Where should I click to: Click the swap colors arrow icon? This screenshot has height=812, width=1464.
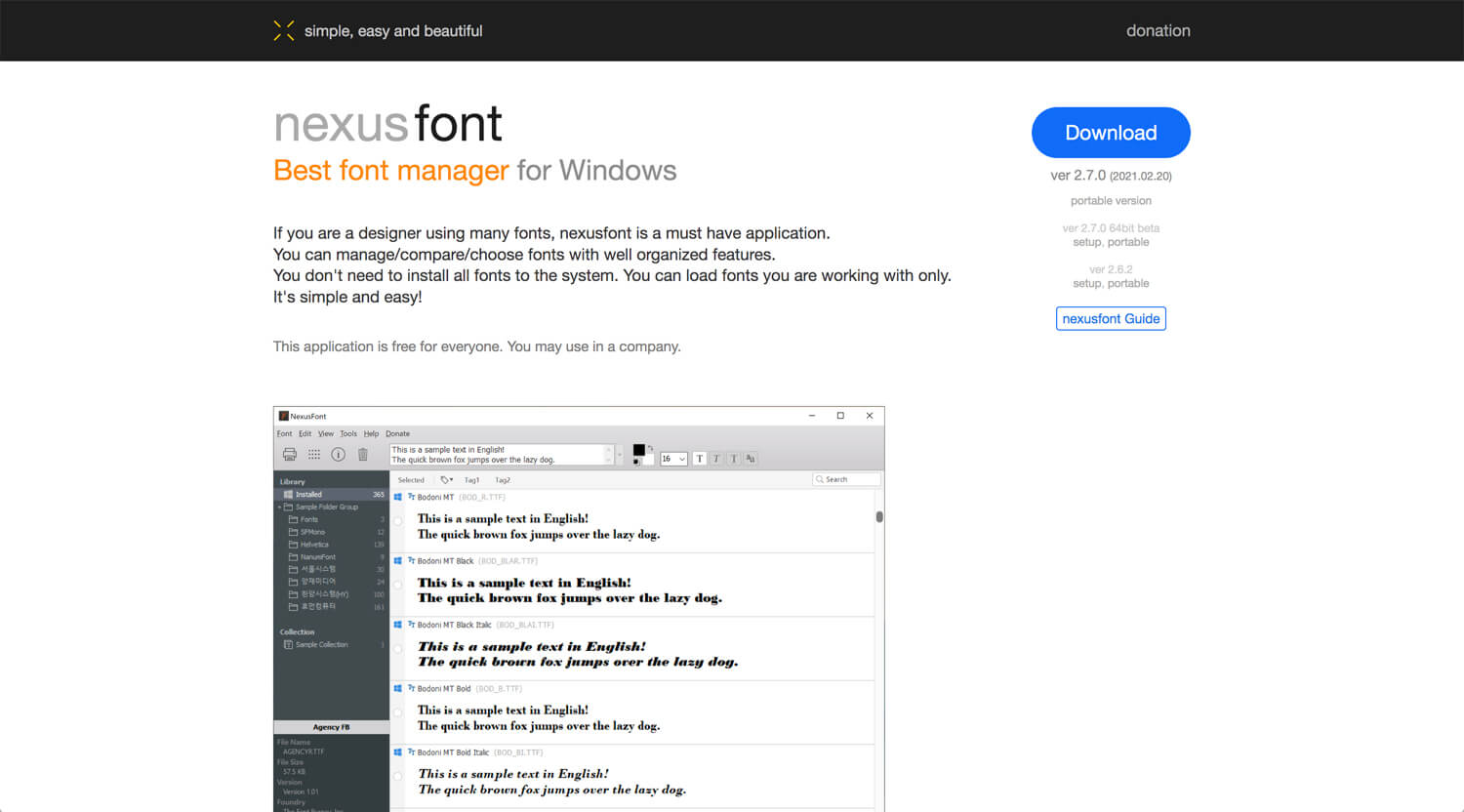point(650,448)
